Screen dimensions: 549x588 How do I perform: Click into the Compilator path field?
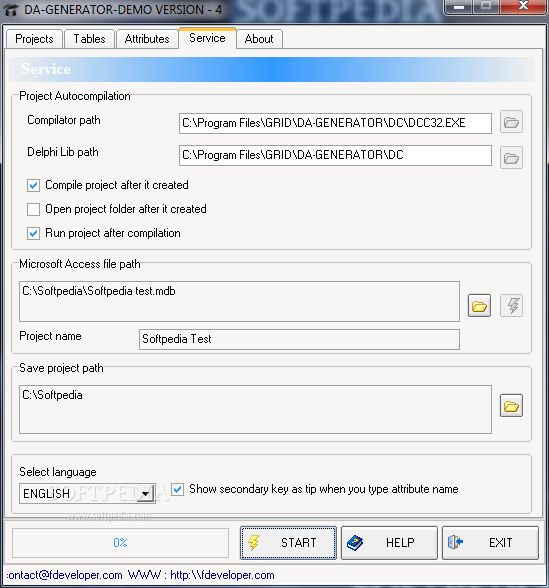pos(335,123)
